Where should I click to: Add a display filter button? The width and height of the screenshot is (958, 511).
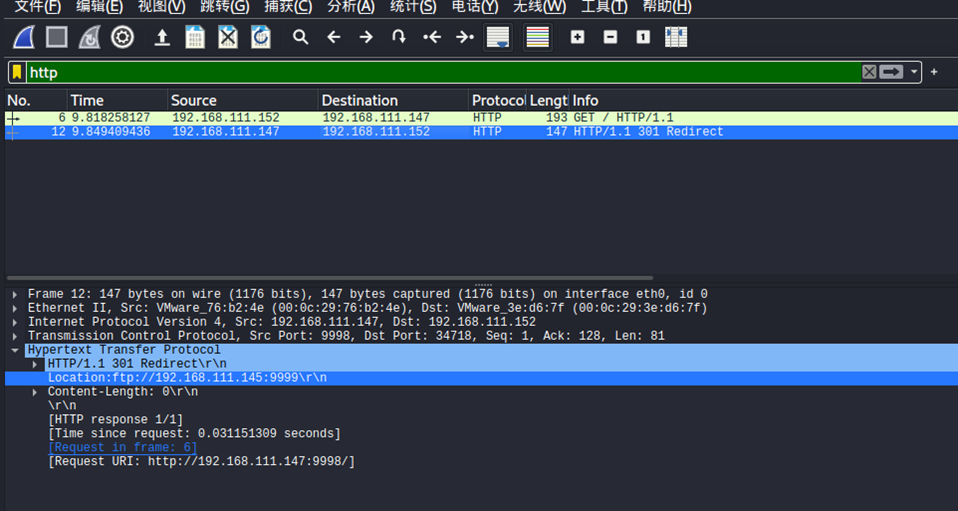click(x=934, y=72)
